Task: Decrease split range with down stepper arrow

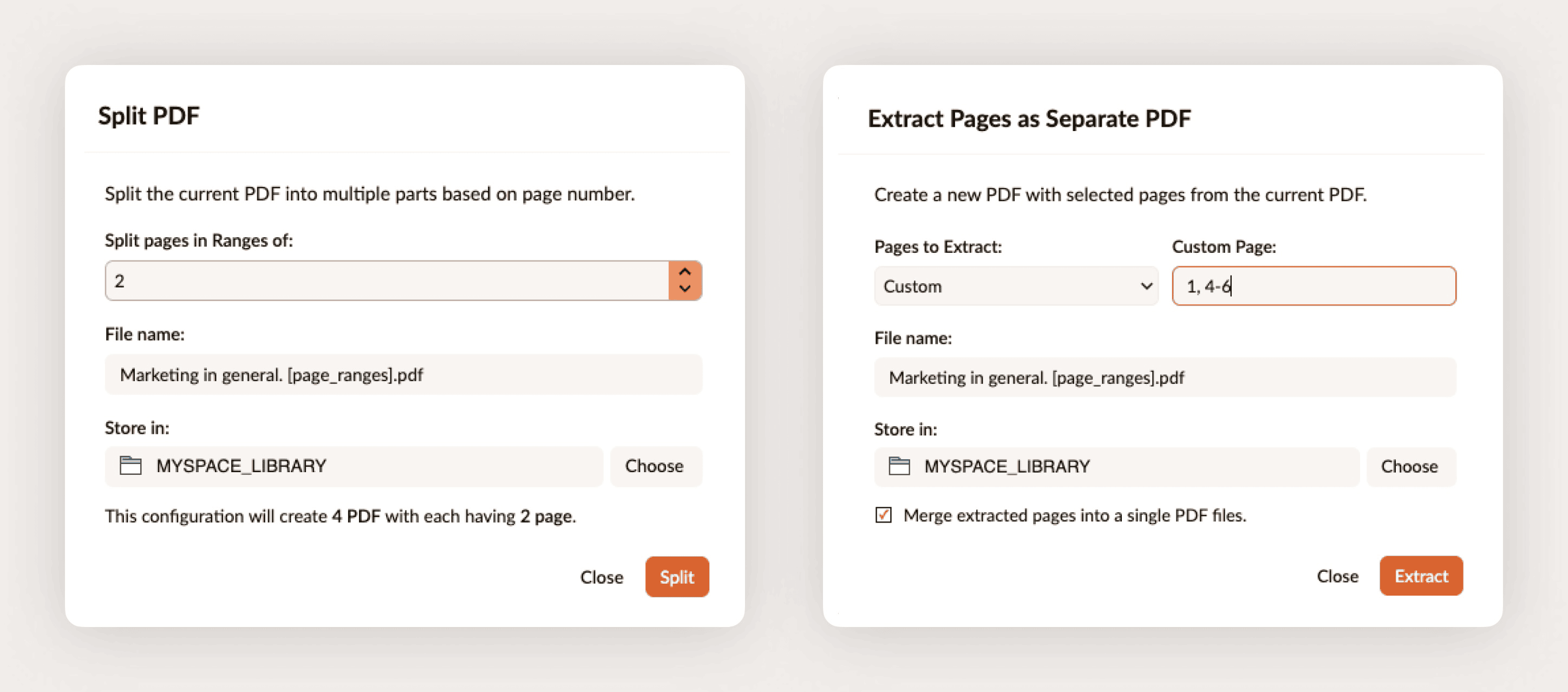Action: pos(685,289)
